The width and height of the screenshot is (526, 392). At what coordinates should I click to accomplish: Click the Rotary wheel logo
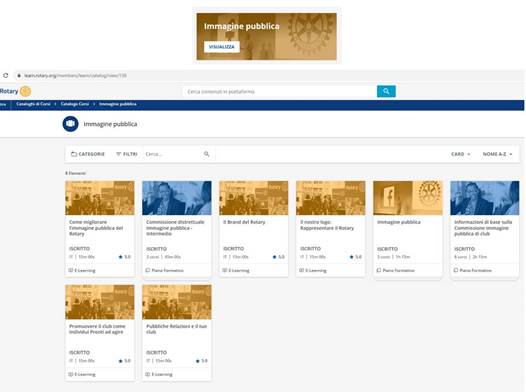(x=25, y=91)
